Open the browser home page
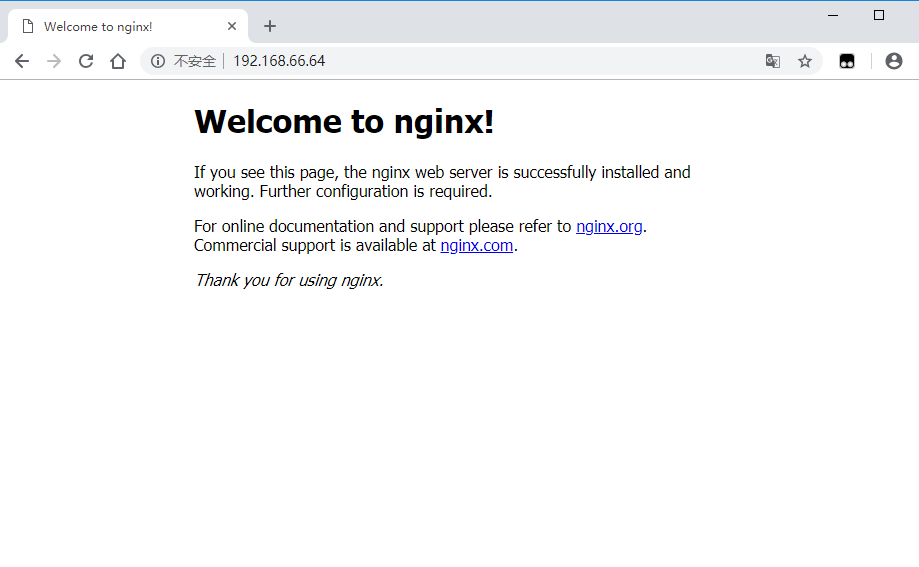Screen dimensions: 919x567 pos(118,61)
